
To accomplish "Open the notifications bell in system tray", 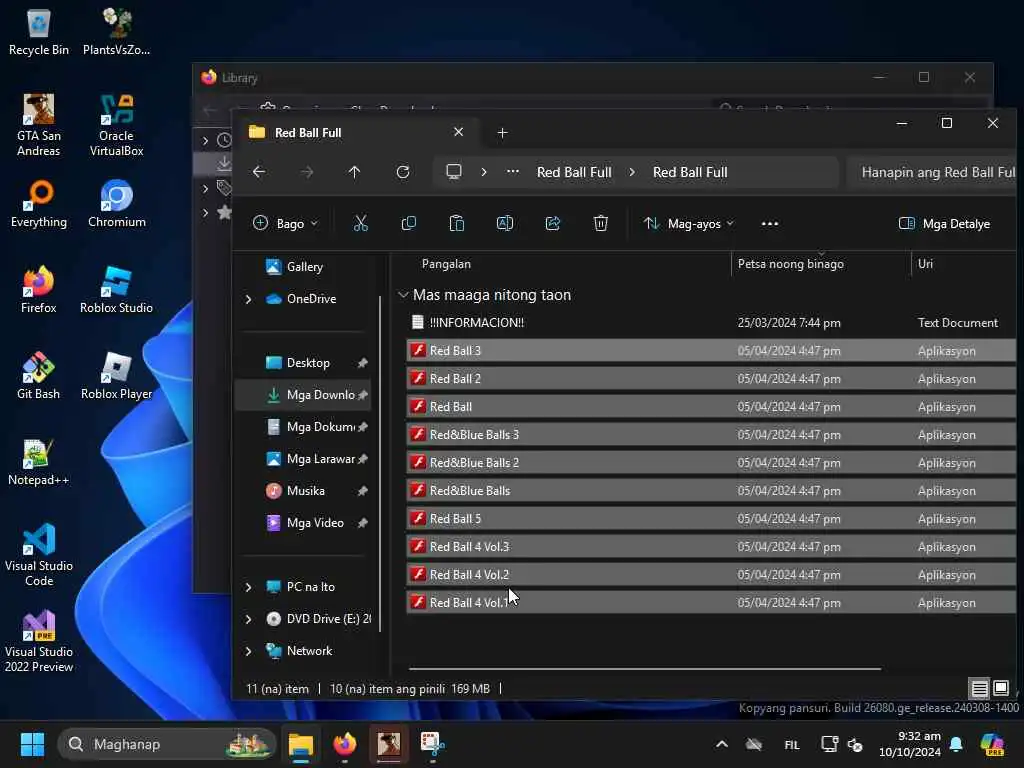I will tap(956, 744).
